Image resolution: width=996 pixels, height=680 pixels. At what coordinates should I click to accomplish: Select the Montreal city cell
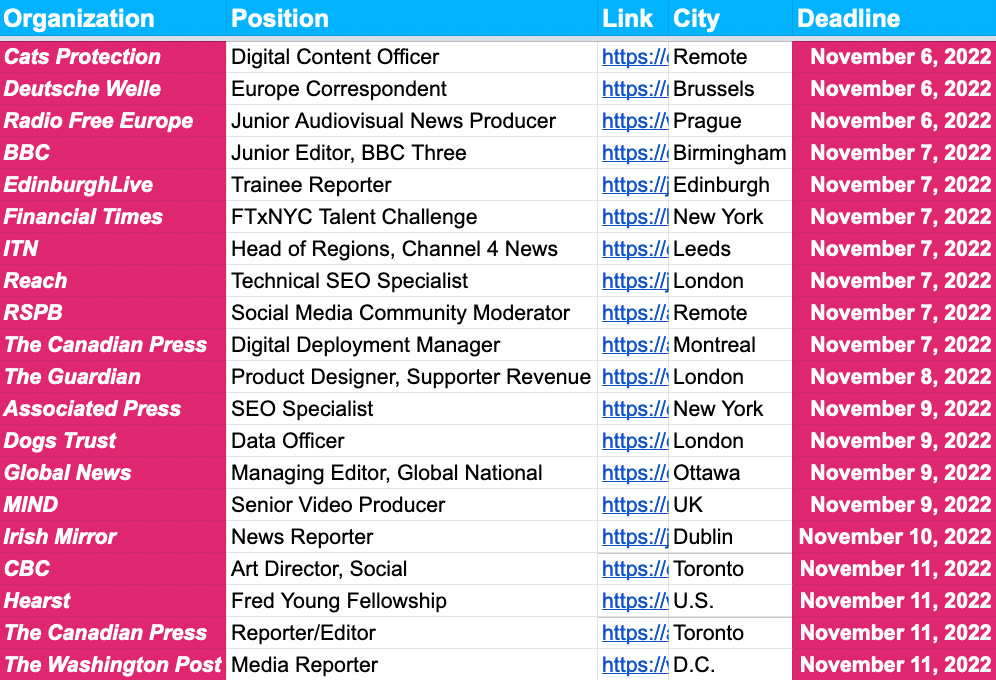730,345
